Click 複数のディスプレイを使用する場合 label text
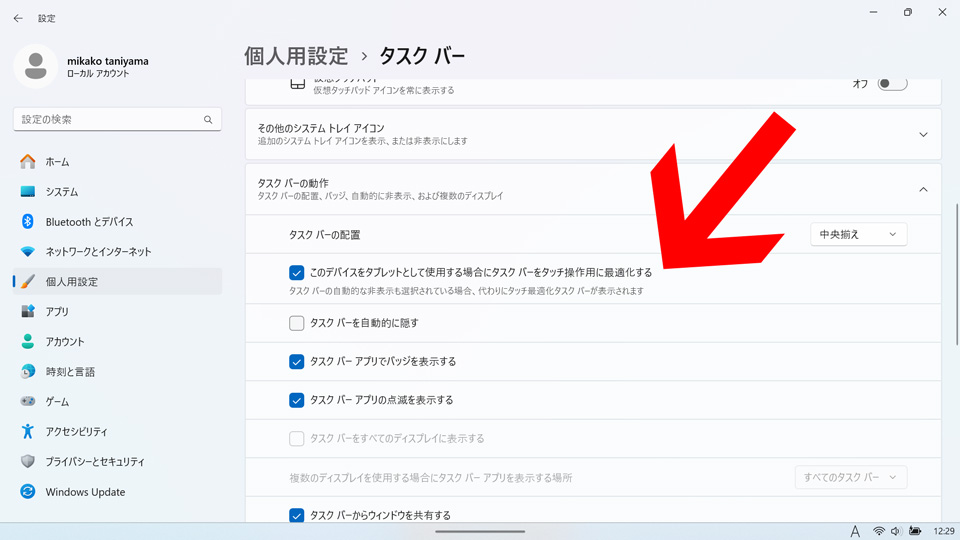The width and height of the screenshot is (960, 540). (x=430, y=478)
